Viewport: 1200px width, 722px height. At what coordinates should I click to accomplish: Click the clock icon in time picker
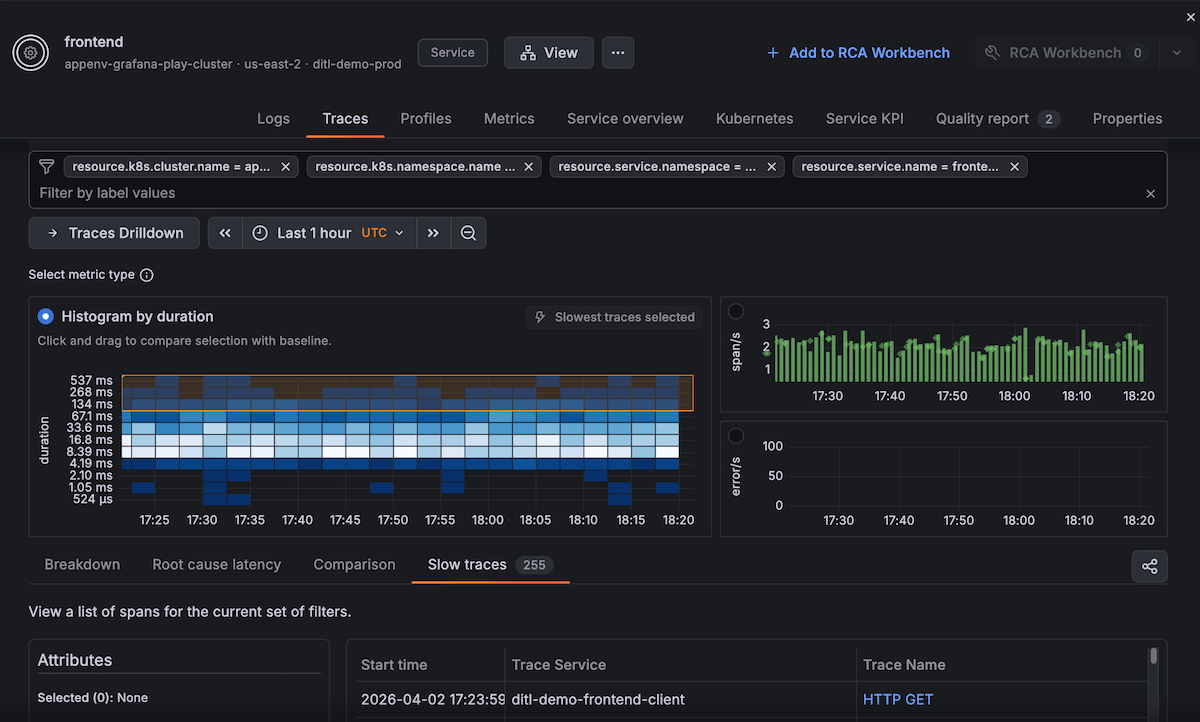[259, 232]
